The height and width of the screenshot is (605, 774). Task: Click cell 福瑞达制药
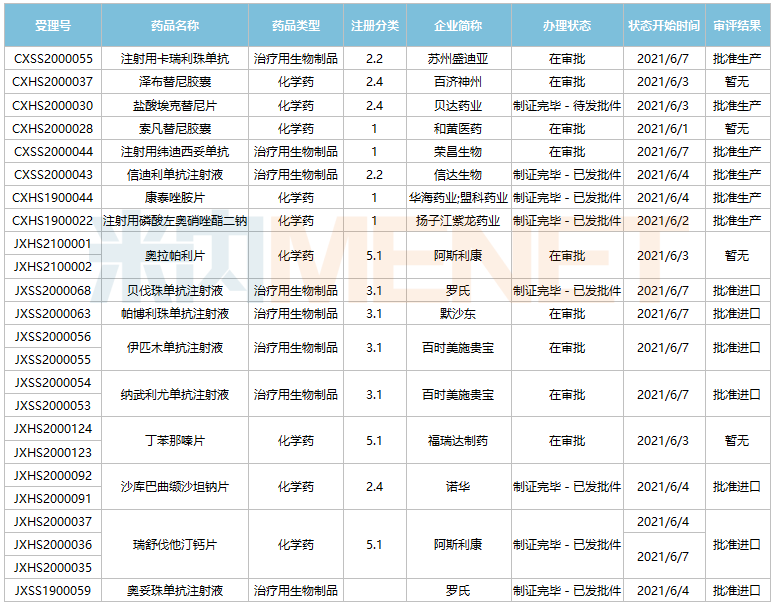(458, 441)
